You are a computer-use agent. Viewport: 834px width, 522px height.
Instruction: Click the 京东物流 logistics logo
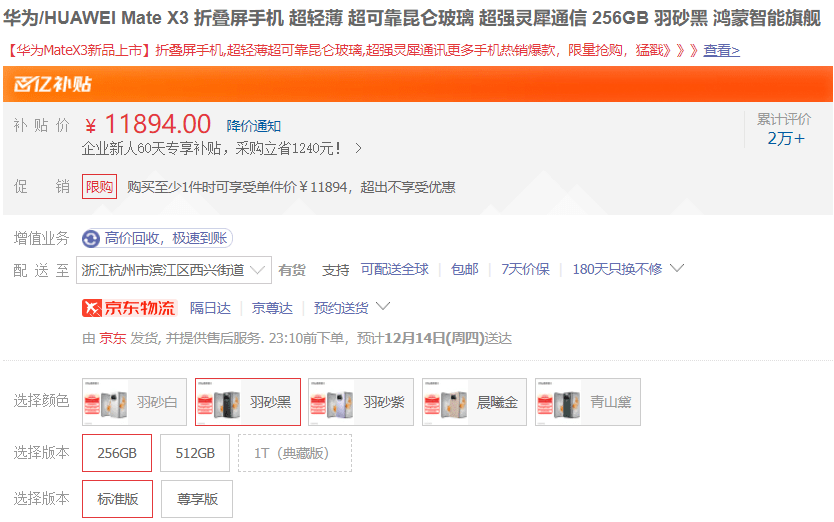pos(129,308)
